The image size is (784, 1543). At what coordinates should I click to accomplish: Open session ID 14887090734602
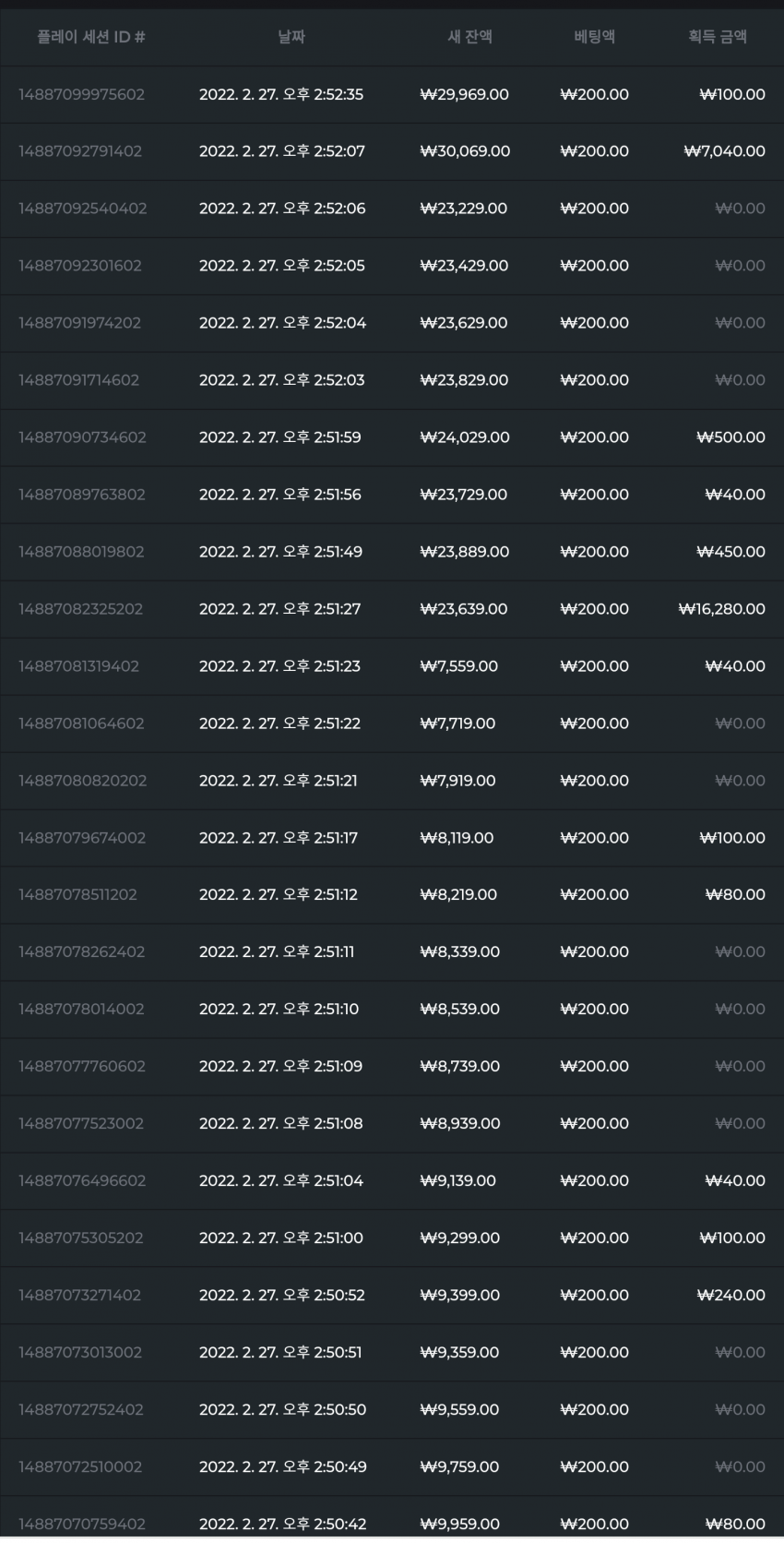(x=82, y=437)
